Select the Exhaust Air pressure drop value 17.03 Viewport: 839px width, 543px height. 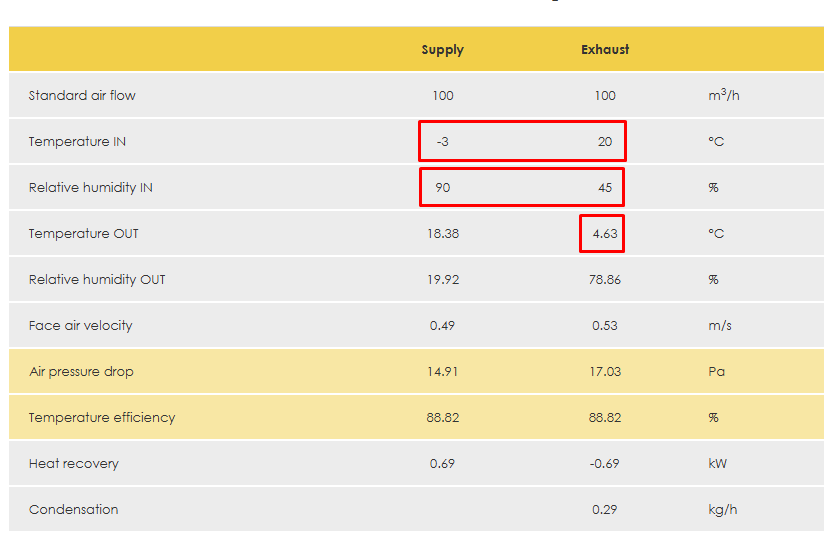[x=605, y=372]
